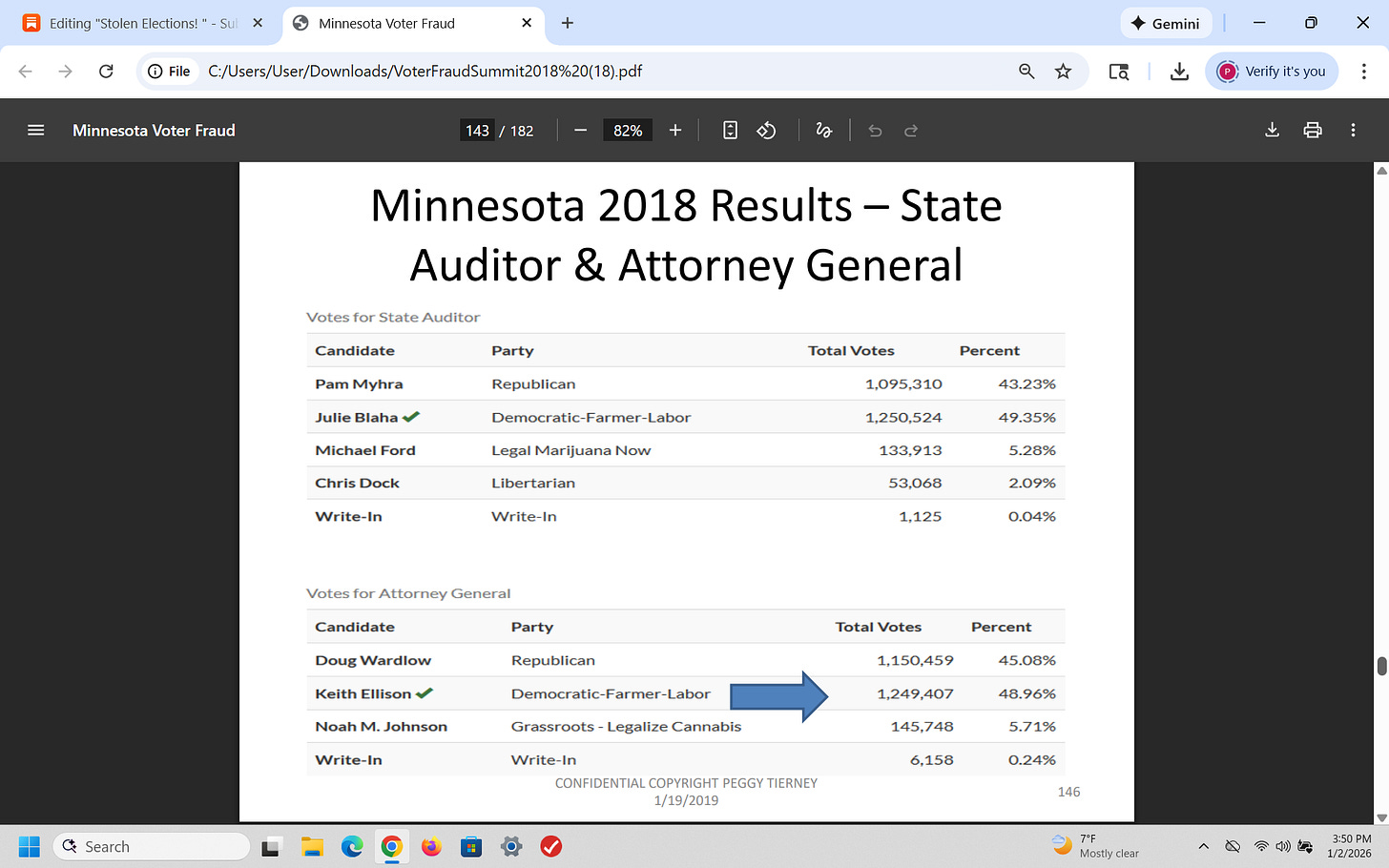Open weather widget showing 7°F

click(1095, 846)
